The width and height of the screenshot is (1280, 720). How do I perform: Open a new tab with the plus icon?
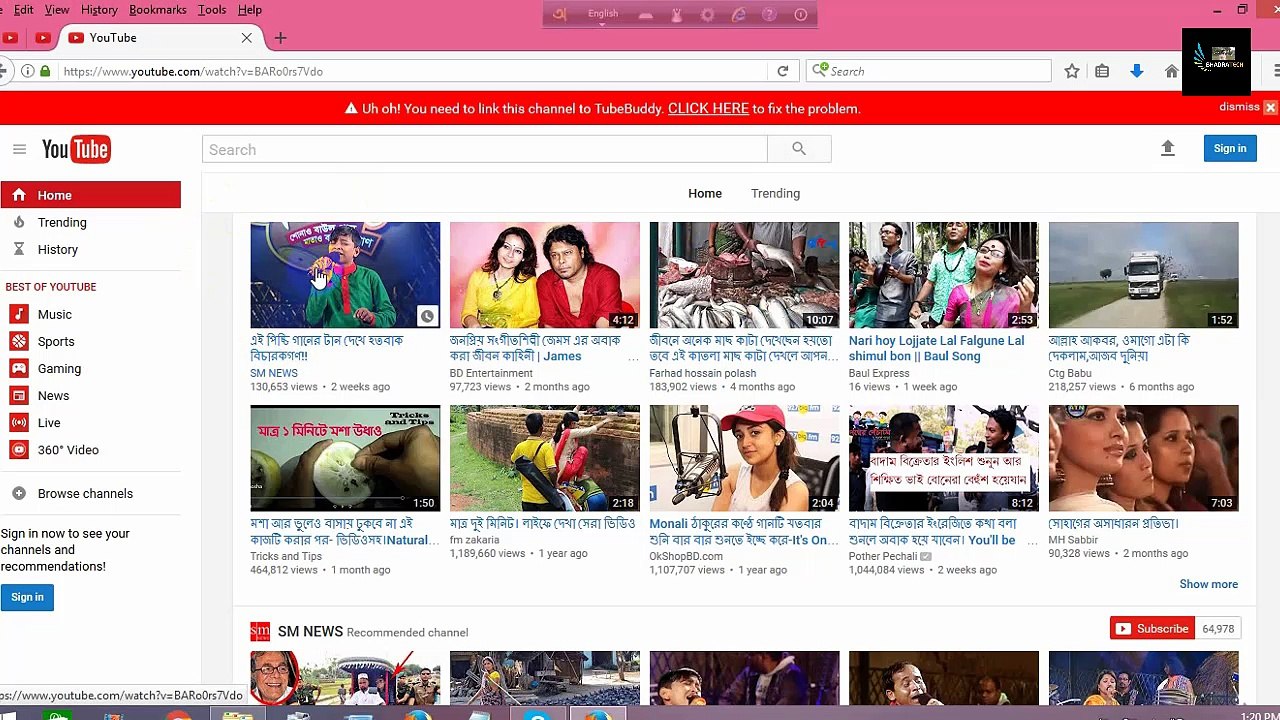click(280, 38)
